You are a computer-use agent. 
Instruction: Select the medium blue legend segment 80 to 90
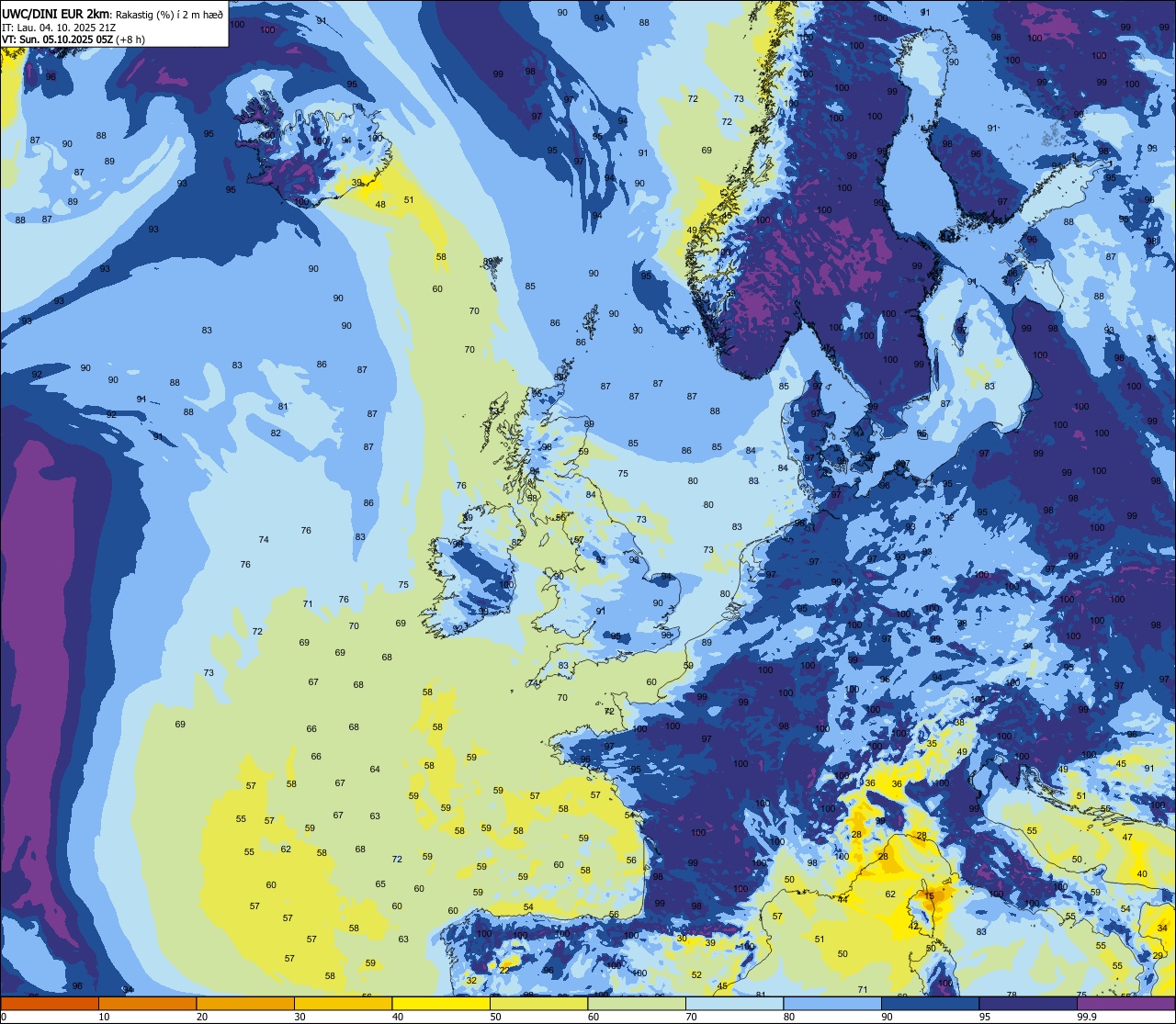[832, 1003]
